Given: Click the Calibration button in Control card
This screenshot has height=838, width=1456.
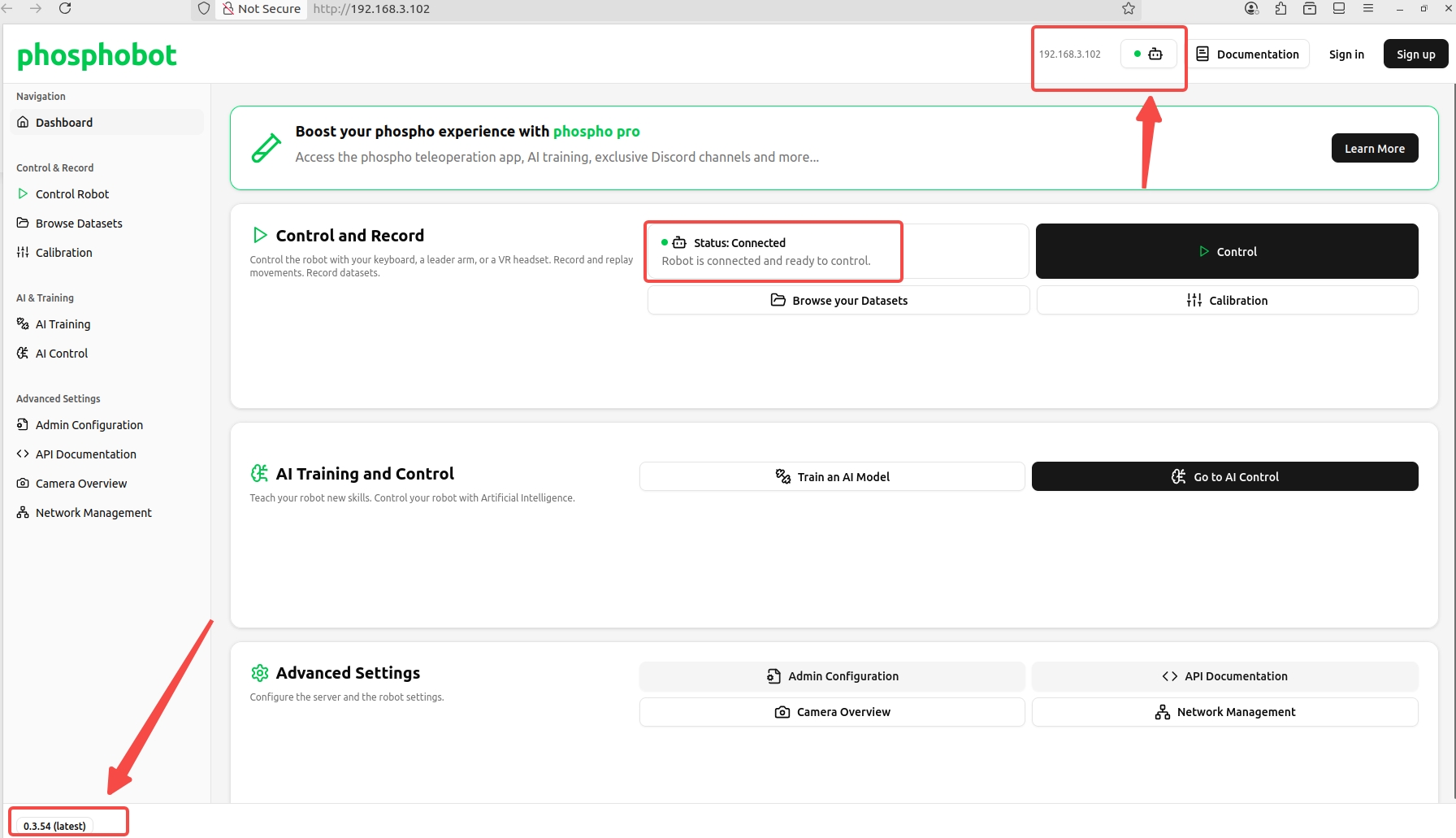Looking at the screenshot, I should tap(1227, 301).
